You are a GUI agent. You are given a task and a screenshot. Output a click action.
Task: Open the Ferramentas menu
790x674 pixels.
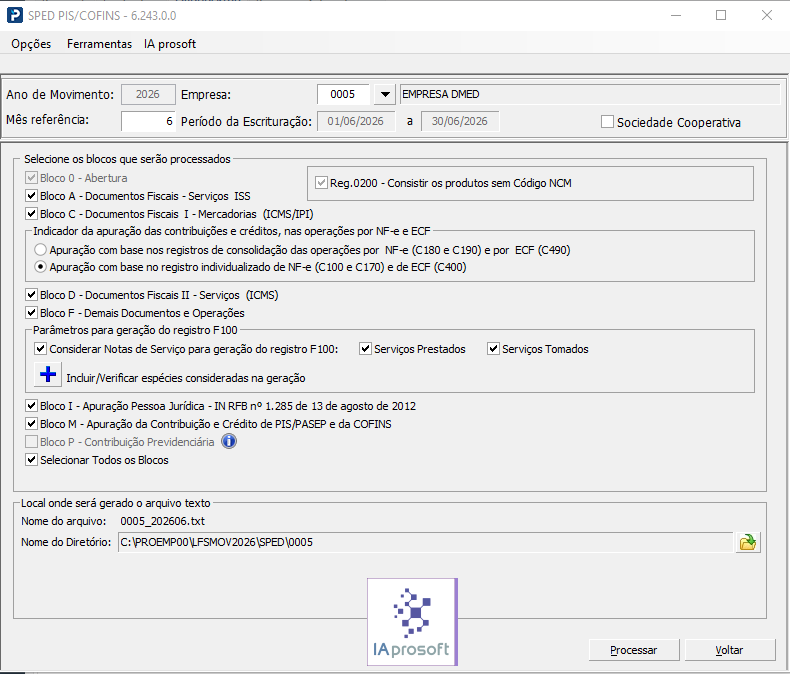click(x=99, y=44)
